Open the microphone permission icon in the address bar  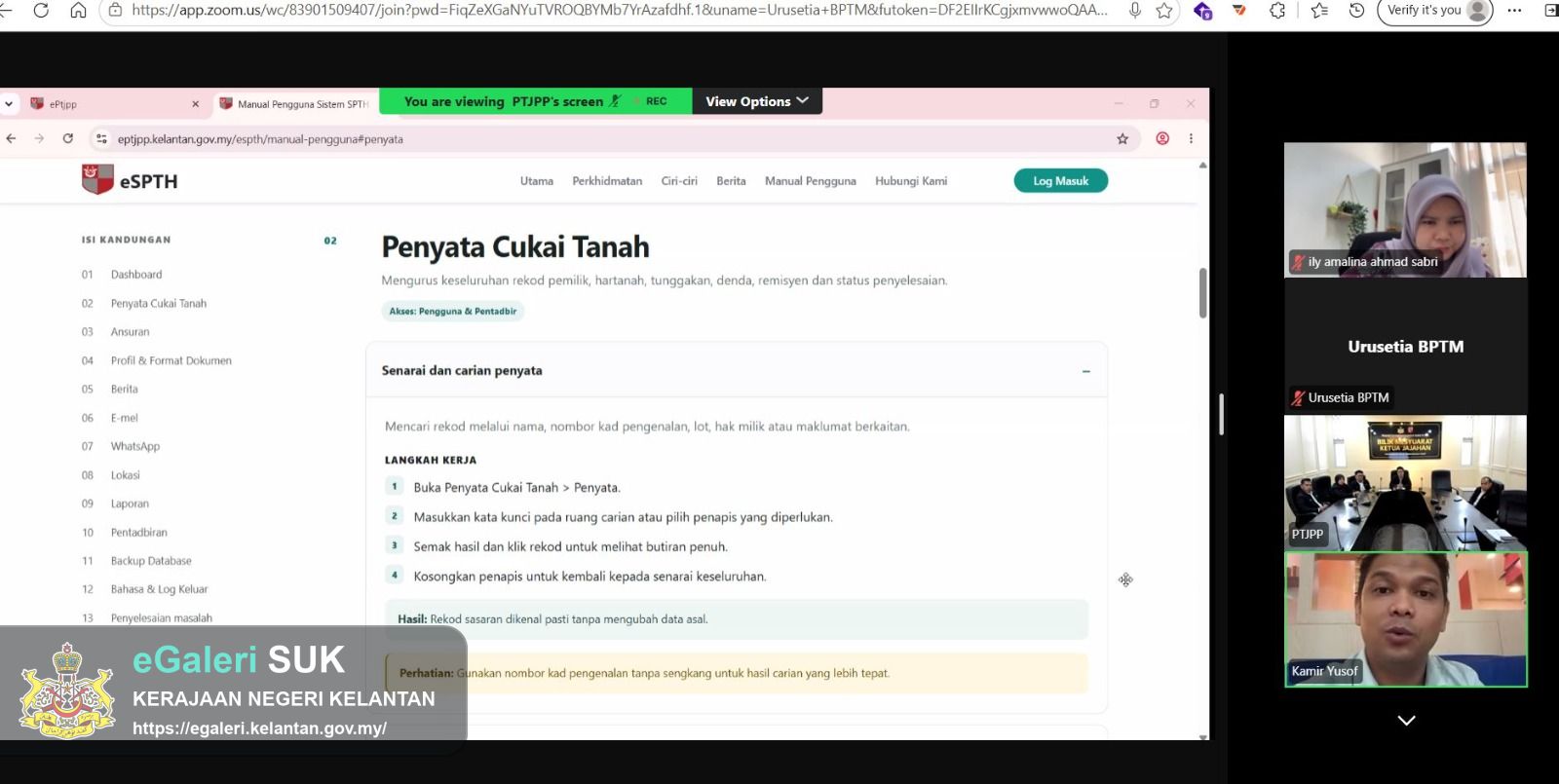point(1135,11)
